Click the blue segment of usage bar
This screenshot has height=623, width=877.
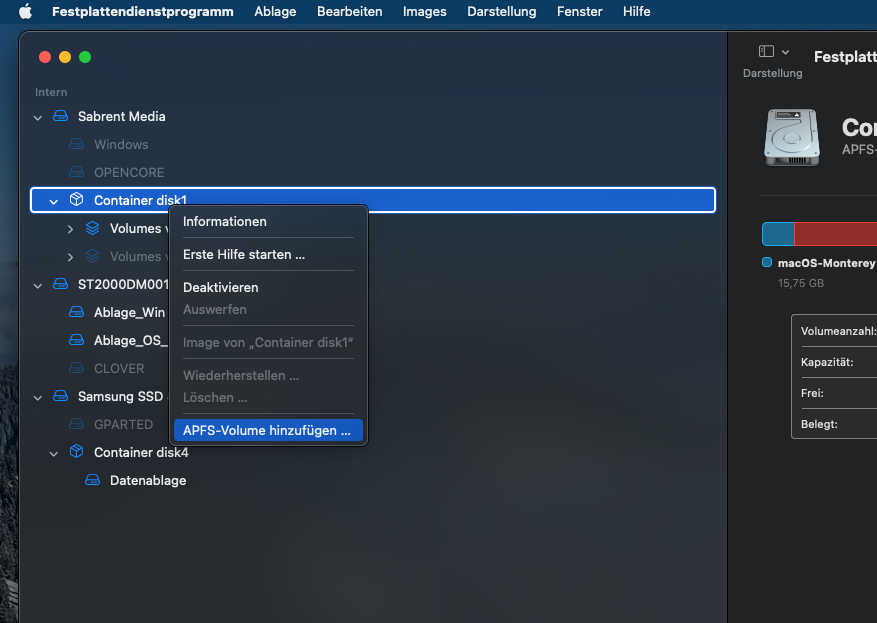(x=778, y=234)
